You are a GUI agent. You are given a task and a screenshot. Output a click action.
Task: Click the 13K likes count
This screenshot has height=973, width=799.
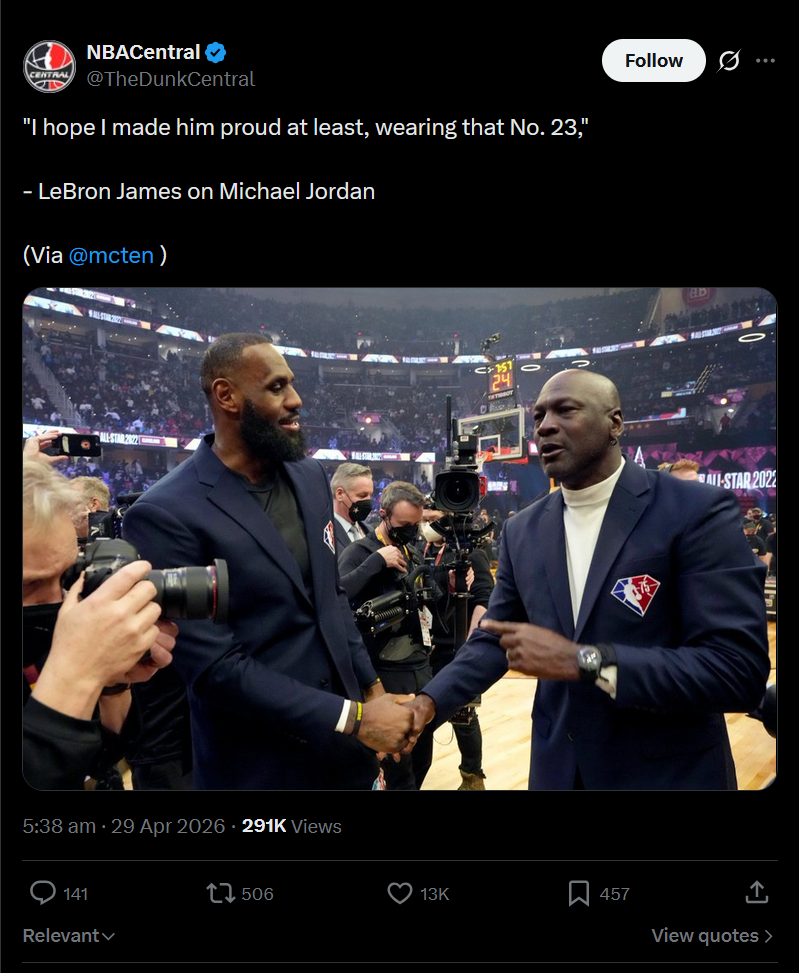click(434, 894)
